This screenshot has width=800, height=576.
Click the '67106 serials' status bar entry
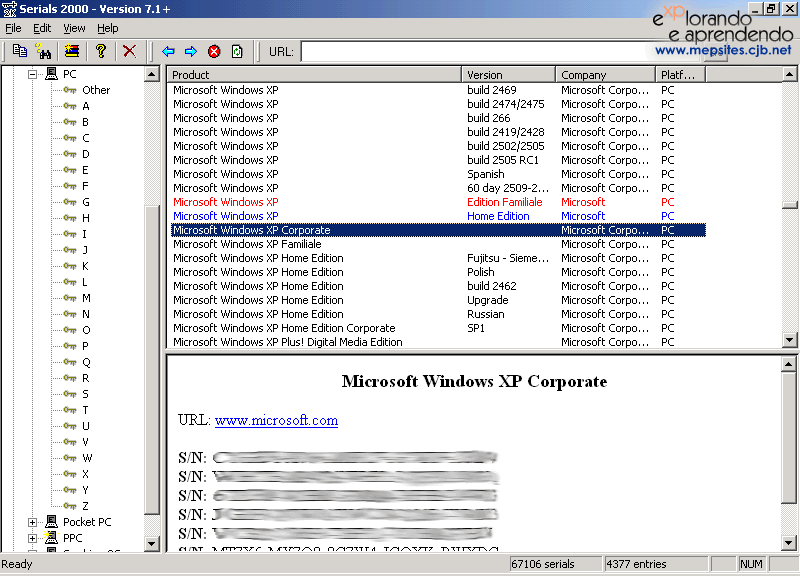click(556, 564)
